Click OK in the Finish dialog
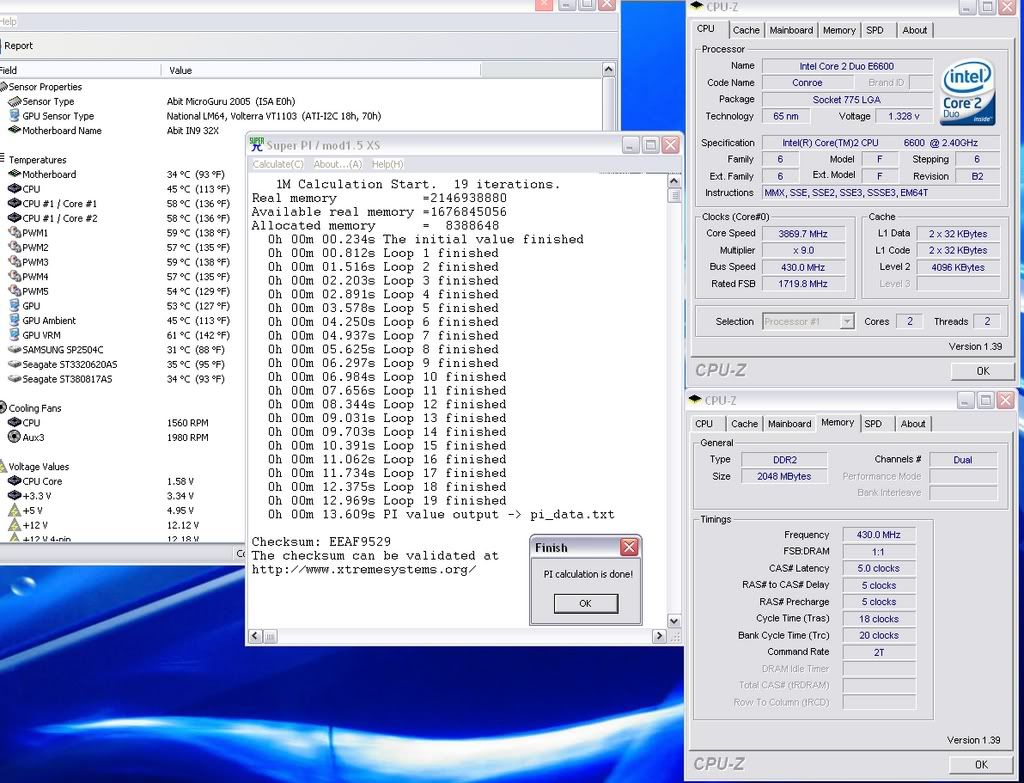1024x783 pixels. click(585, 603)
